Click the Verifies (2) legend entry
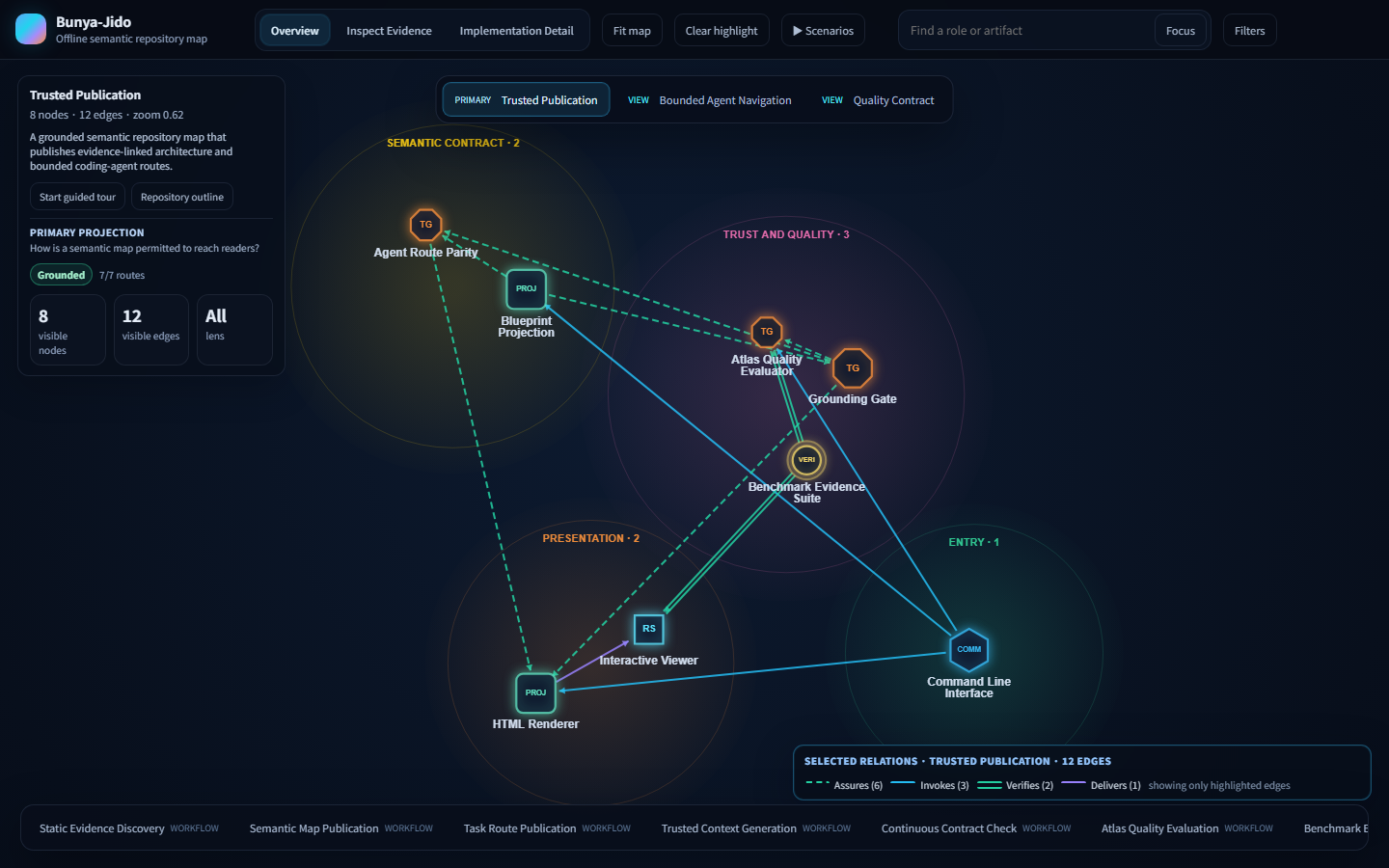The width and height of the screenshot is (1389, 868). pos(1015,785)
